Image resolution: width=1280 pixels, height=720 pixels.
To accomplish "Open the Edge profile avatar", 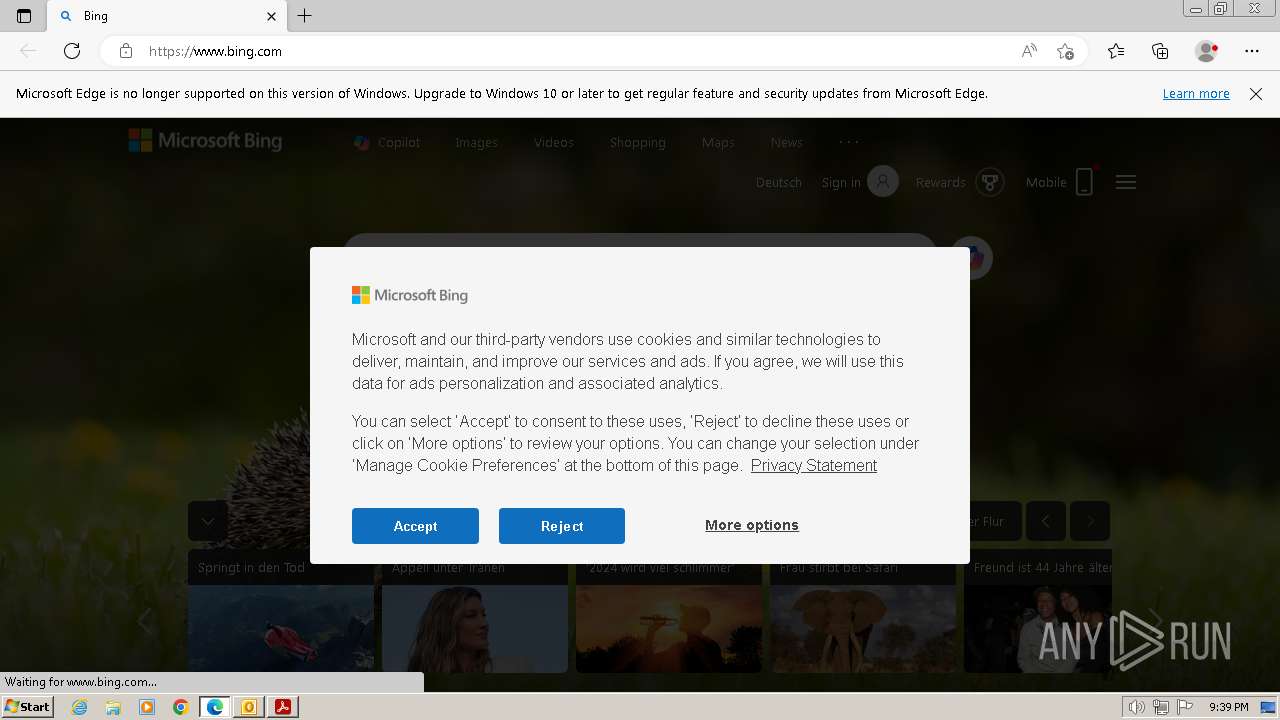I will point(1207,51).
